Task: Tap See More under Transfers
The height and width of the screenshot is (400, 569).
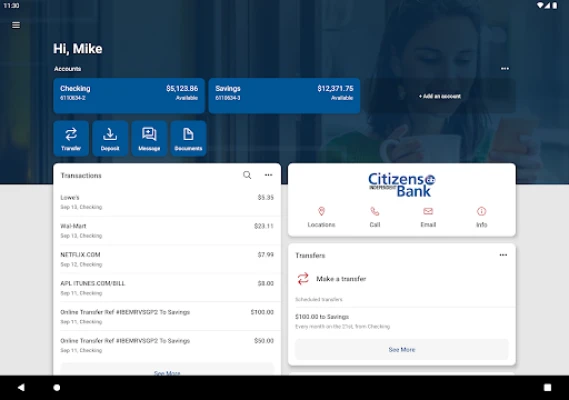Action: pos(402,350)
